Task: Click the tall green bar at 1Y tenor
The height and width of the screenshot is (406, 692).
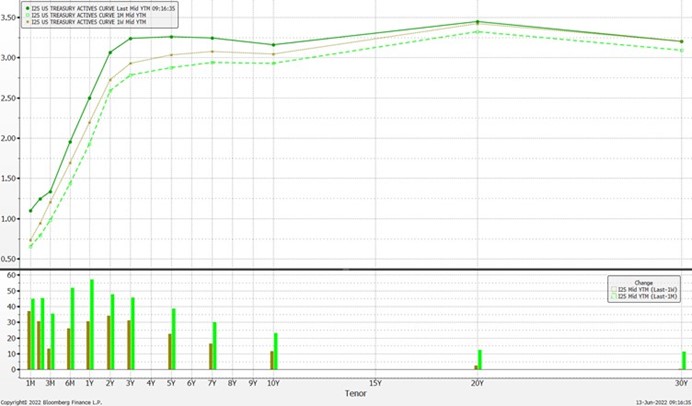Action: pos(92,325)
